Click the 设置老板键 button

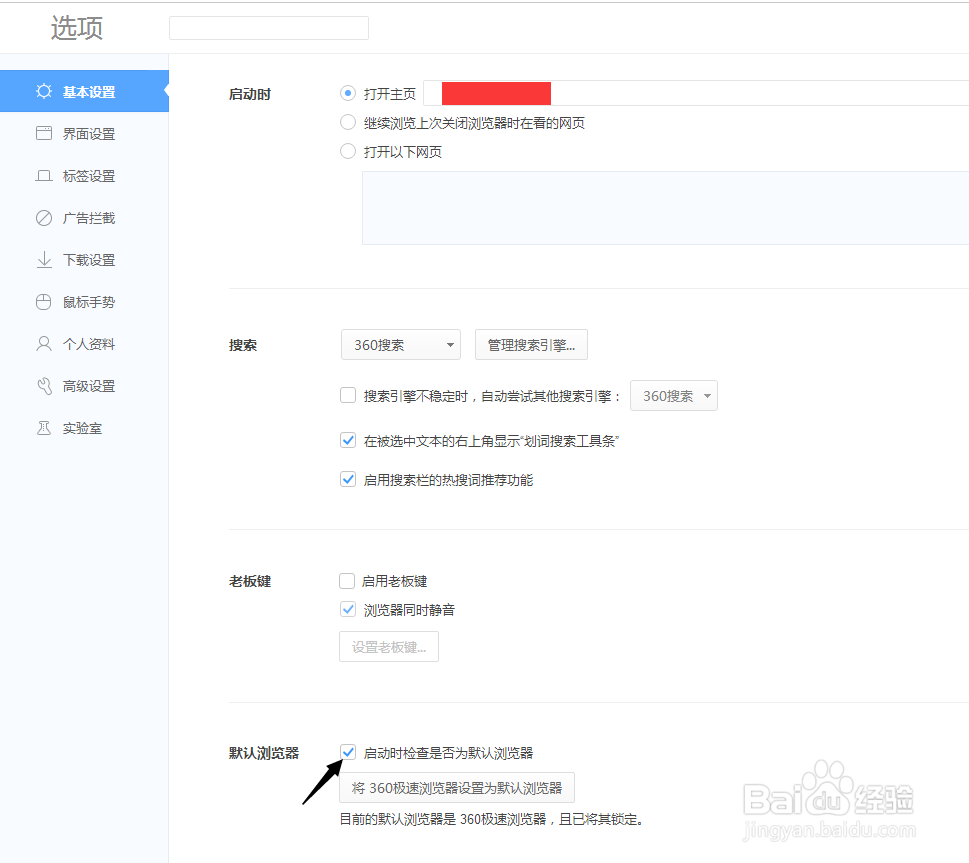tap(388, 646)
